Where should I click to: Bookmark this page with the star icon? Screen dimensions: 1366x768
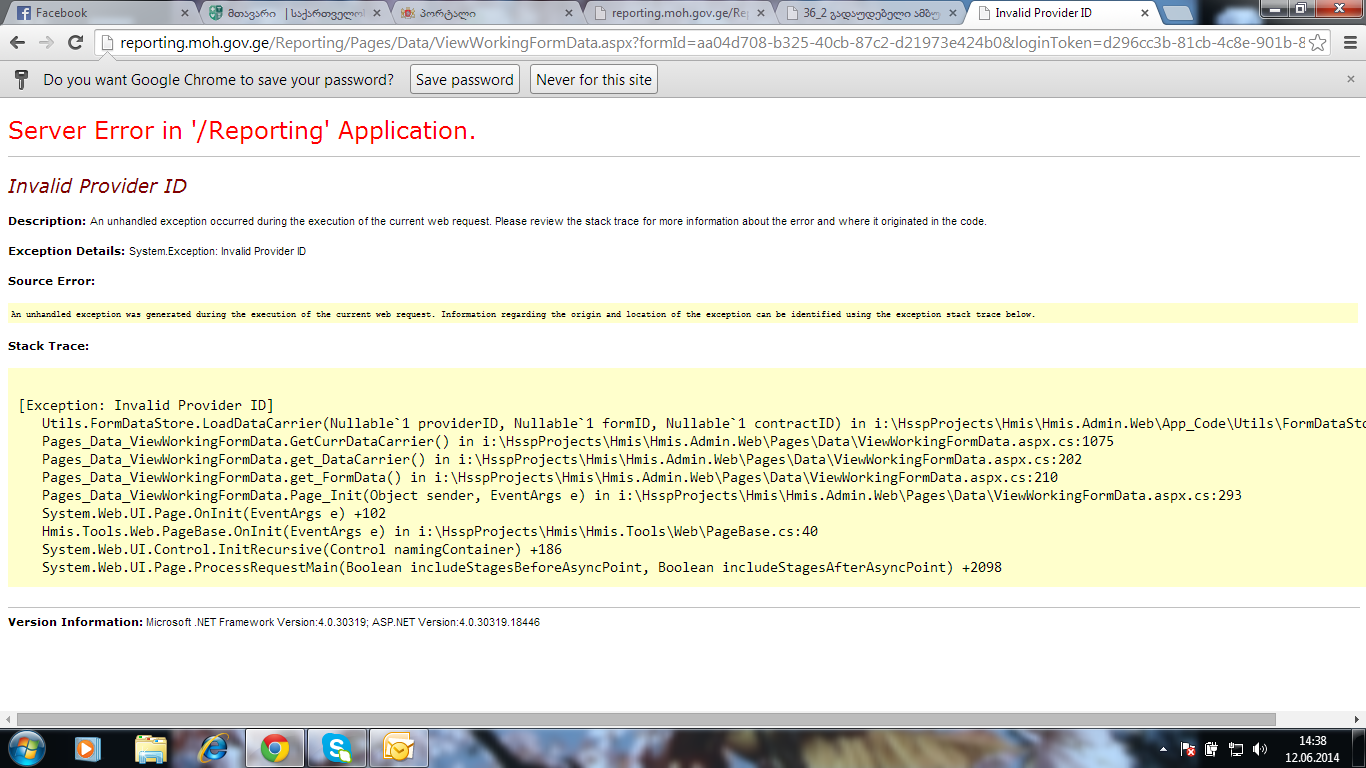click(x=1318, y=43)
